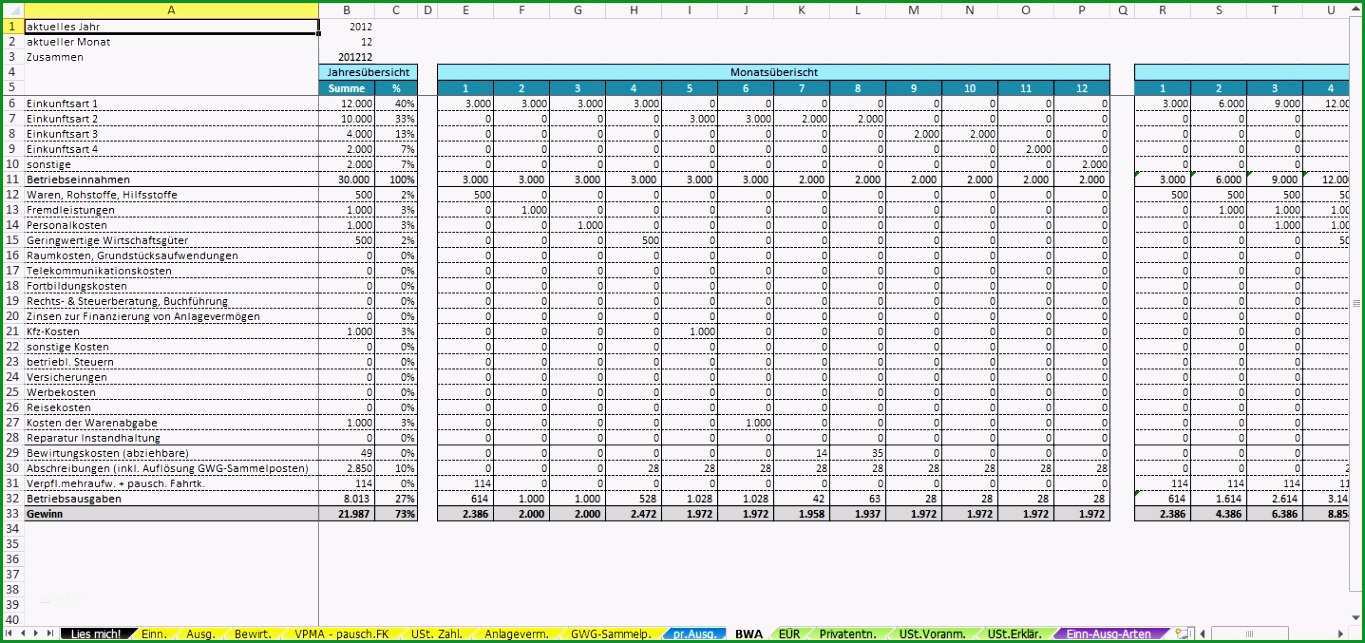Viewport: 1365px width, 643px height.
Task: Select the USt.Erklär. sheet tab
Action: pyautogui.click(x=1014, y=634)
